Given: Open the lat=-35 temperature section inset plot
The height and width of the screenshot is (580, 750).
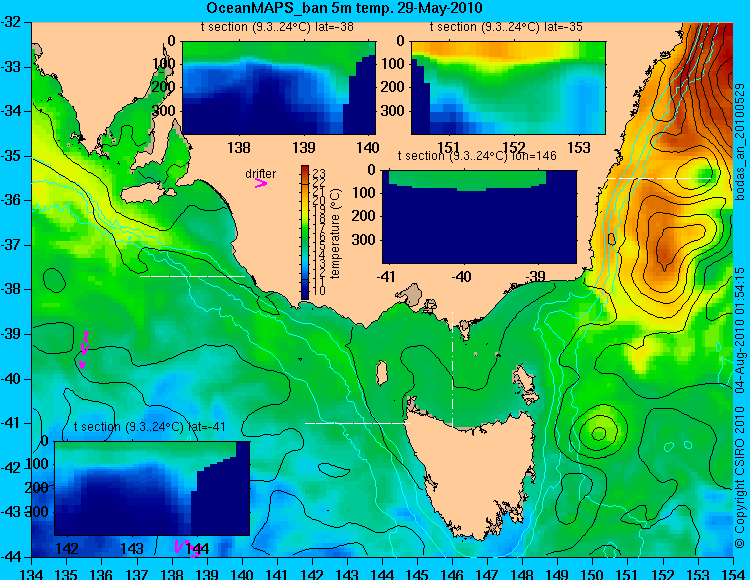Looking at the screenshot, I should click(x=508, y=88).
